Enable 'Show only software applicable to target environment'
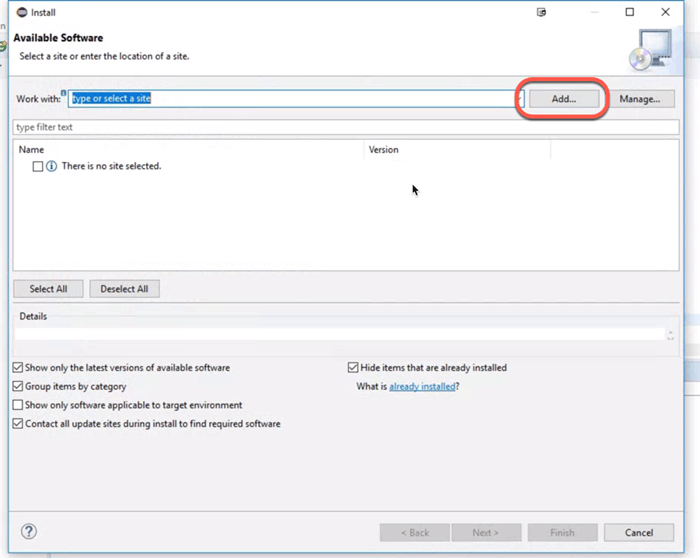The width and height of the screenshot is (700, 558). click(18, 405)
